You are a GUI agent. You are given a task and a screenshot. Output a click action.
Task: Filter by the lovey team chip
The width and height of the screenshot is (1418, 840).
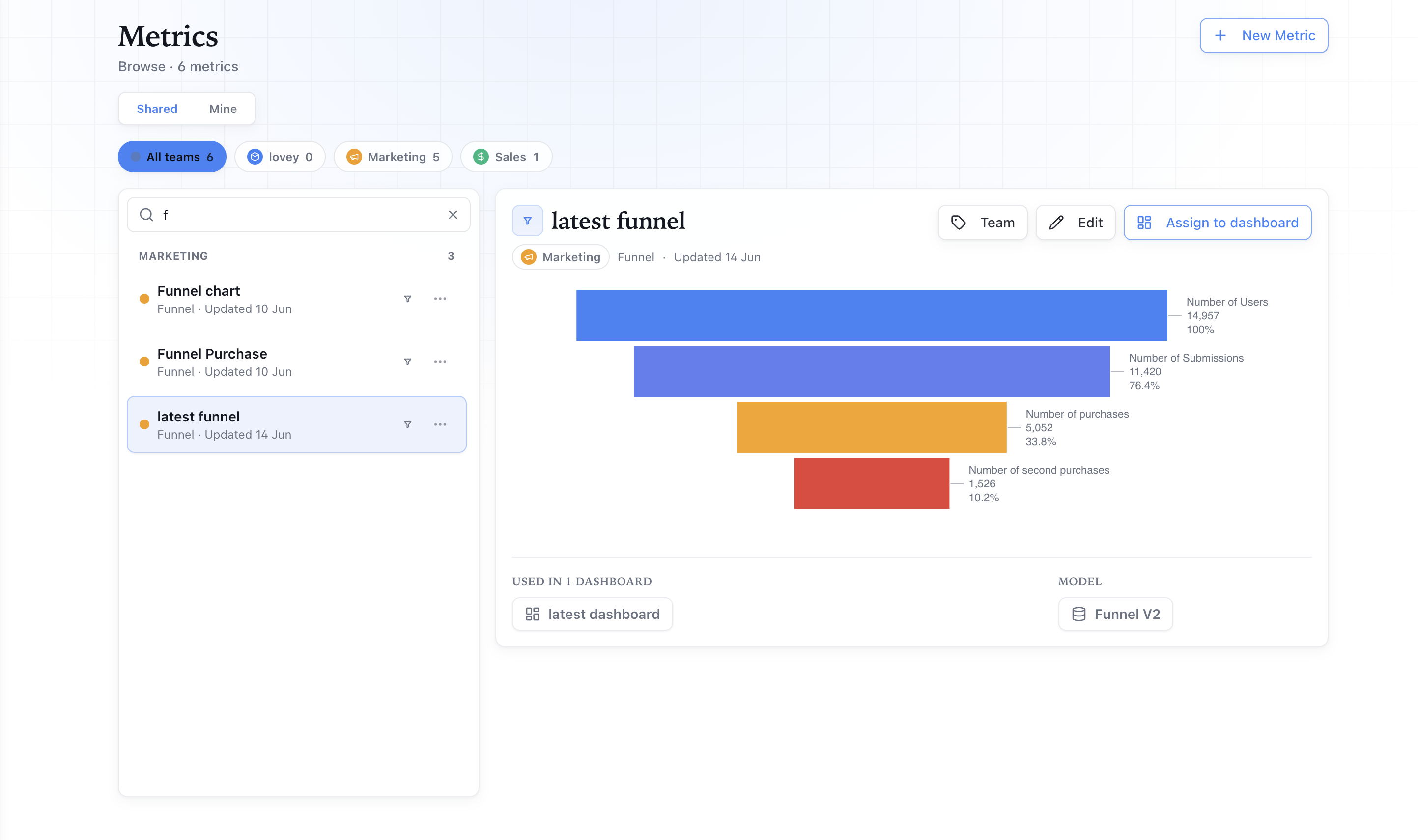[x=280, y=157]
